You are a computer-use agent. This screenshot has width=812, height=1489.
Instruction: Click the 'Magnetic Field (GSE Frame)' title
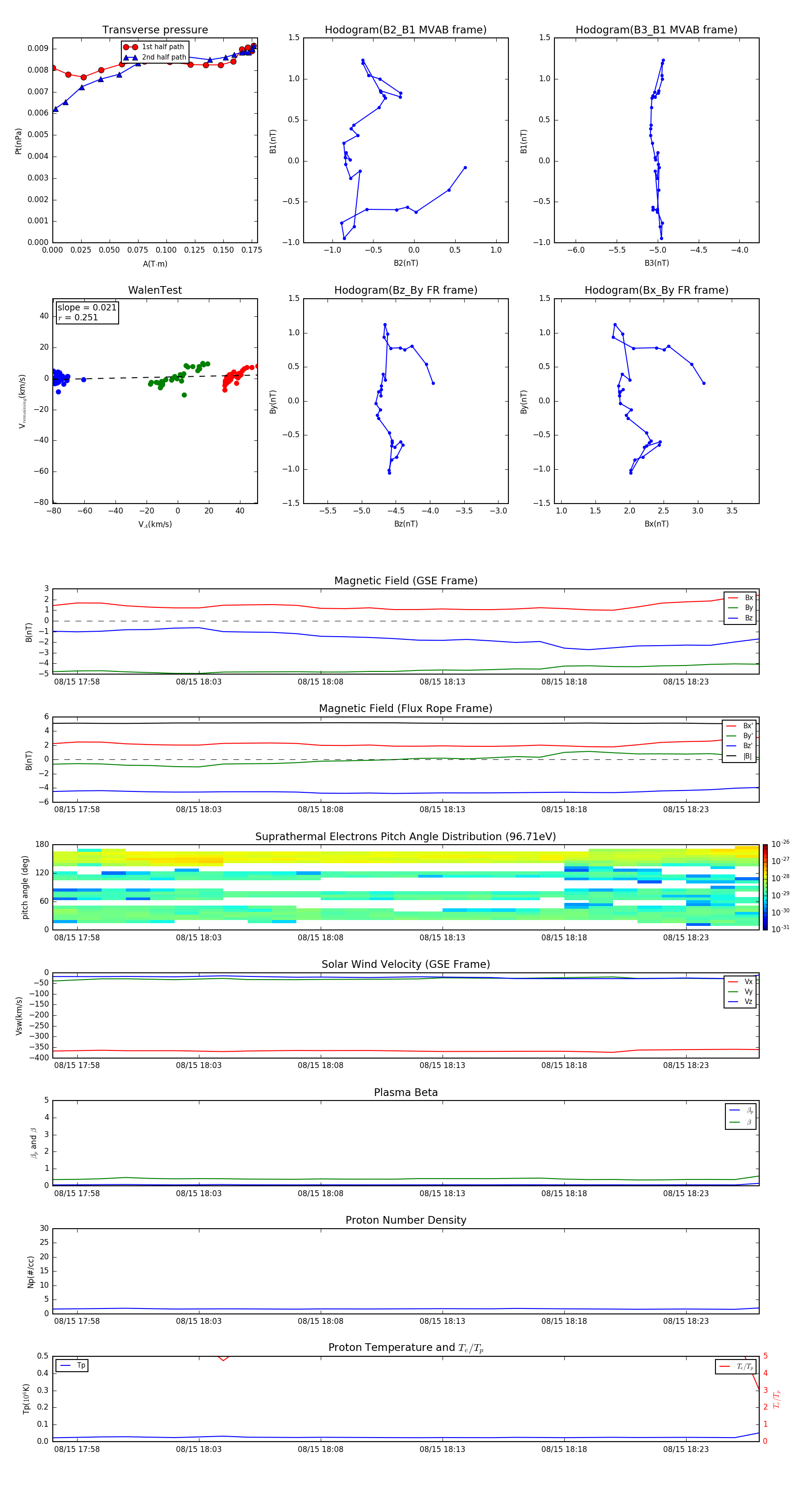[x=406, y=581]
